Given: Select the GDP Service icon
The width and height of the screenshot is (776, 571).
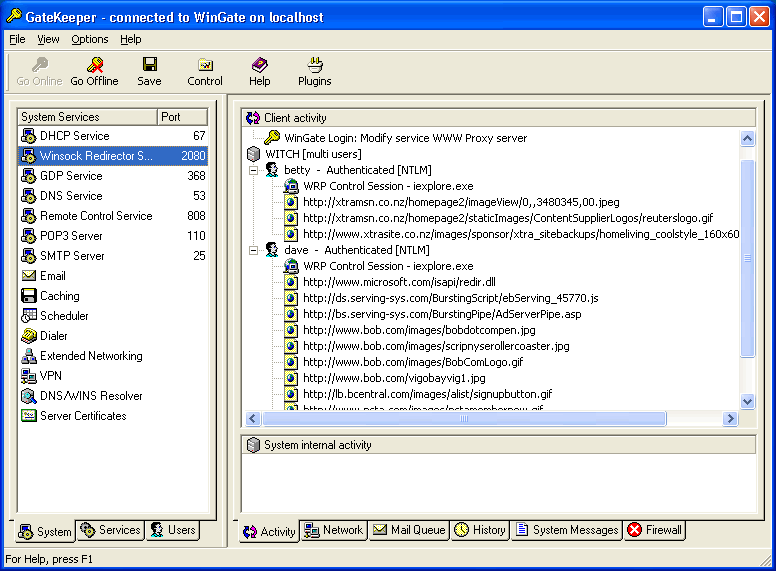Looking at the screenshot, I should 29,176.
